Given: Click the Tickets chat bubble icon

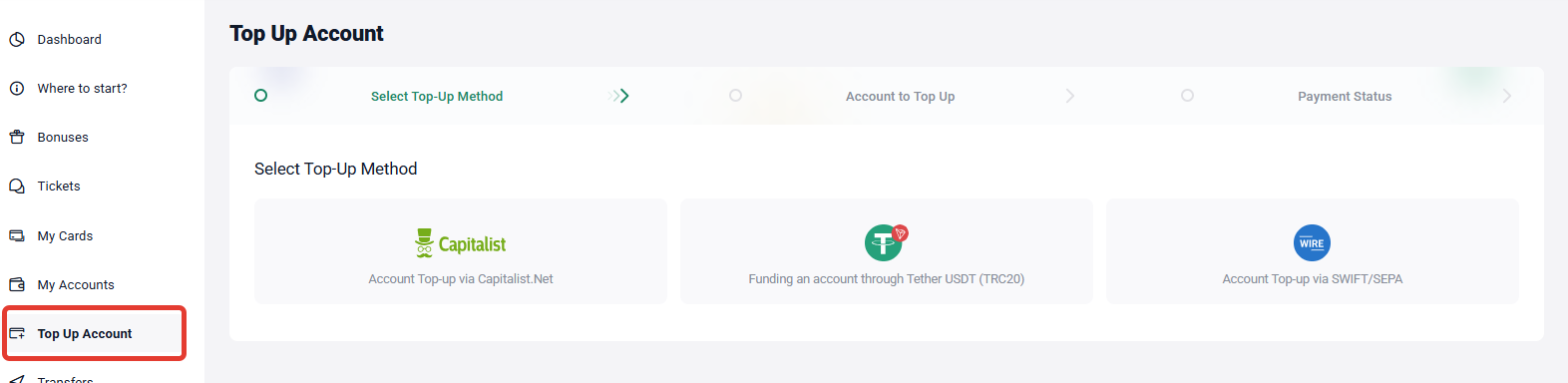Looking at the screenshot, I should tap(17, 187).
